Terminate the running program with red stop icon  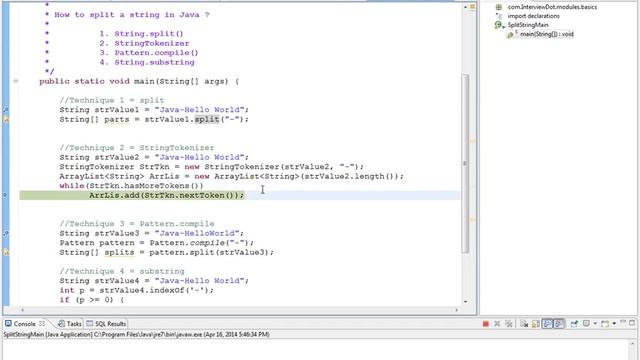[486, 324]
